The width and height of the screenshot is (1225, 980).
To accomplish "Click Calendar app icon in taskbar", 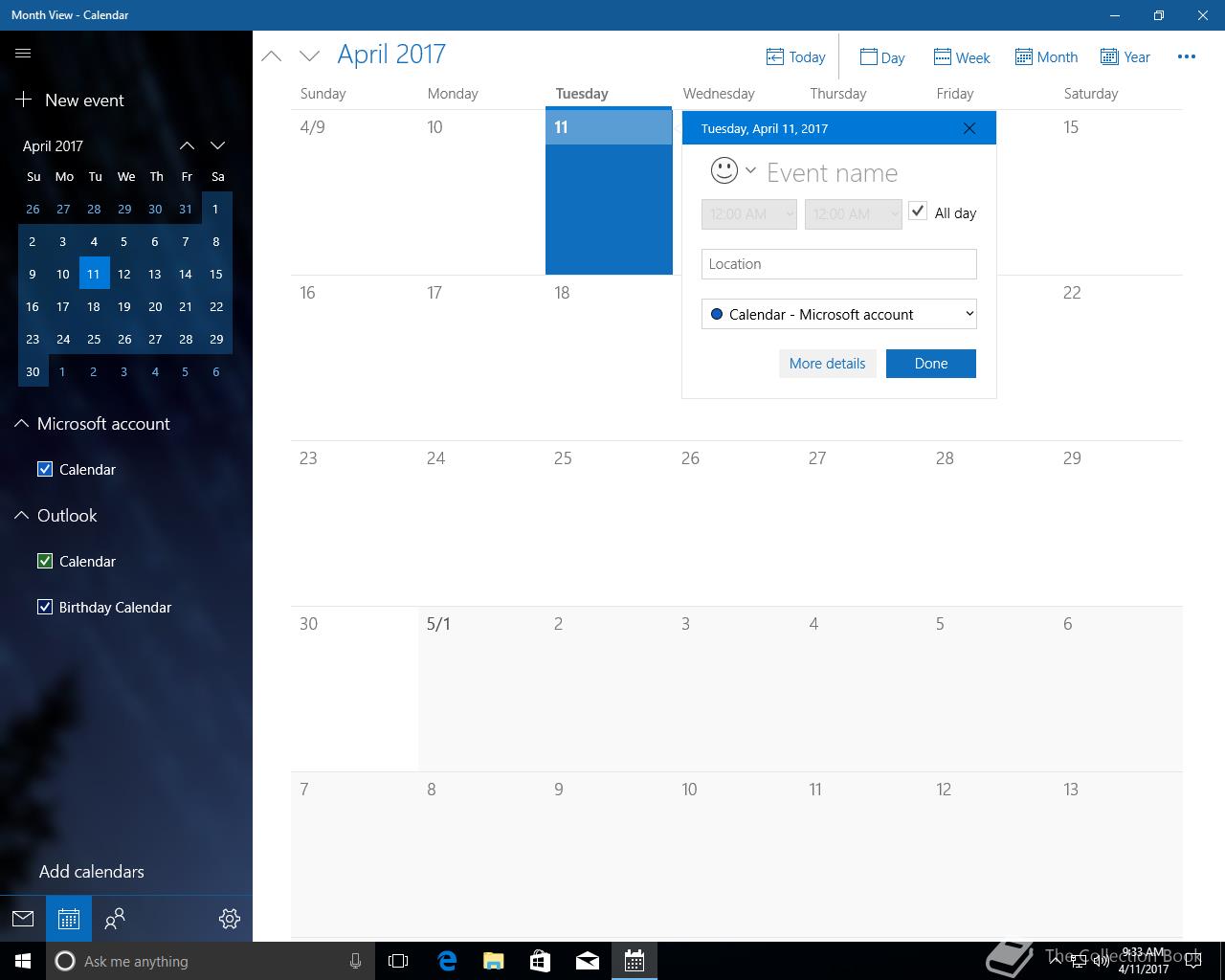I will pos(635,961).
